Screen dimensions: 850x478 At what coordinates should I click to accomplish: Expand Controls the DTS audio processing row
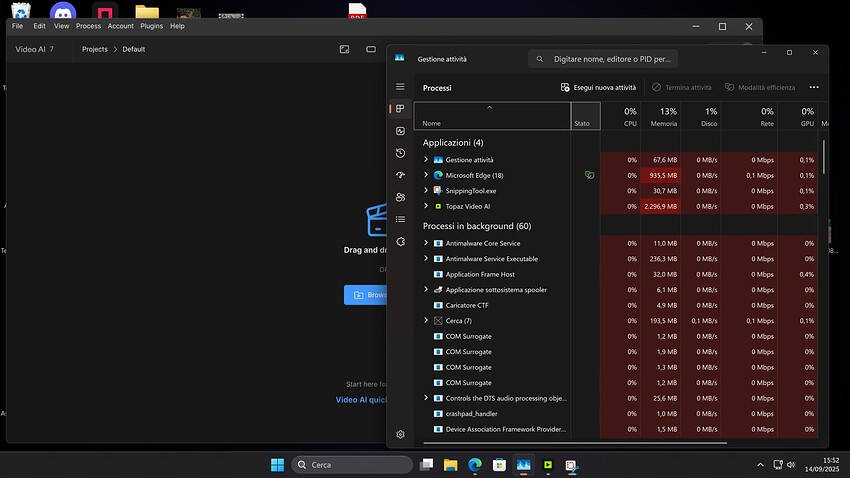coord(426,398)
